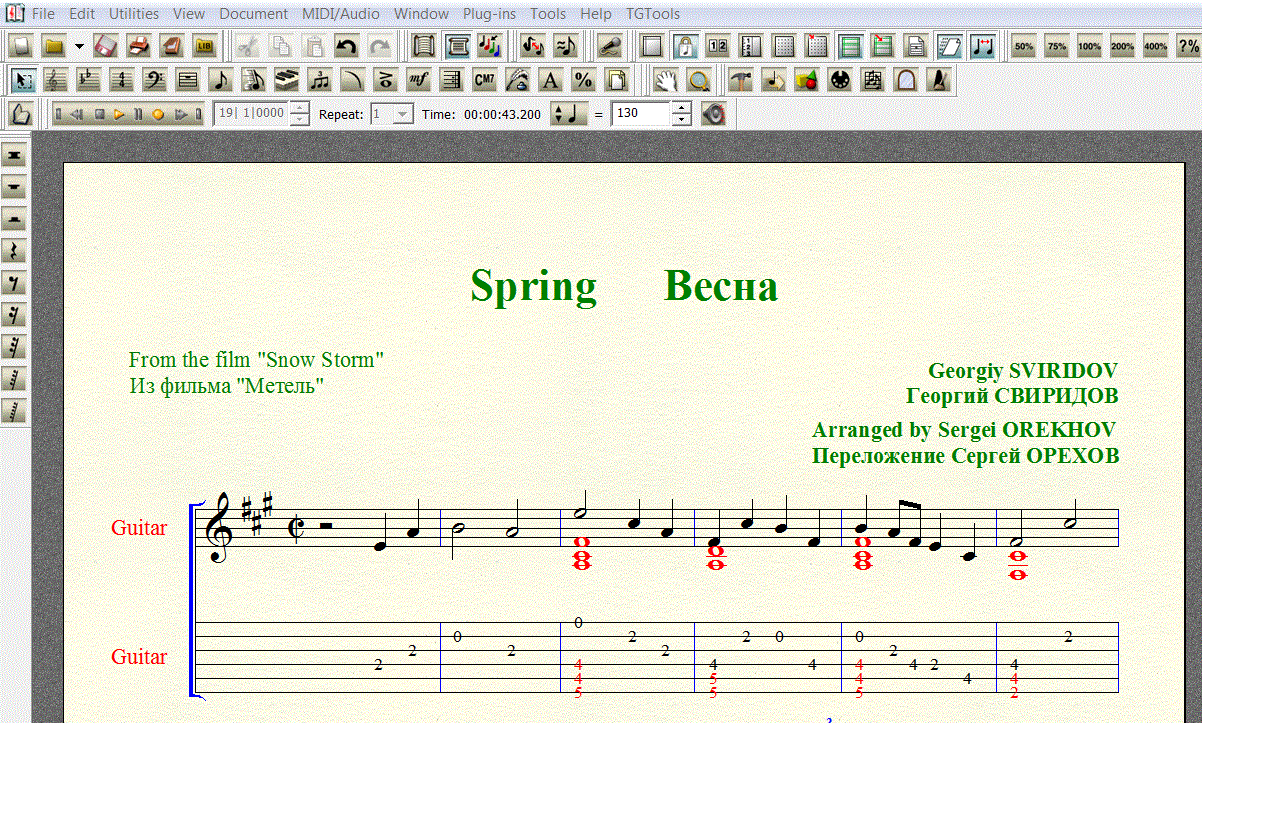Select the Text tool letter A
The image size is (1274, 817).
(549, 80)
